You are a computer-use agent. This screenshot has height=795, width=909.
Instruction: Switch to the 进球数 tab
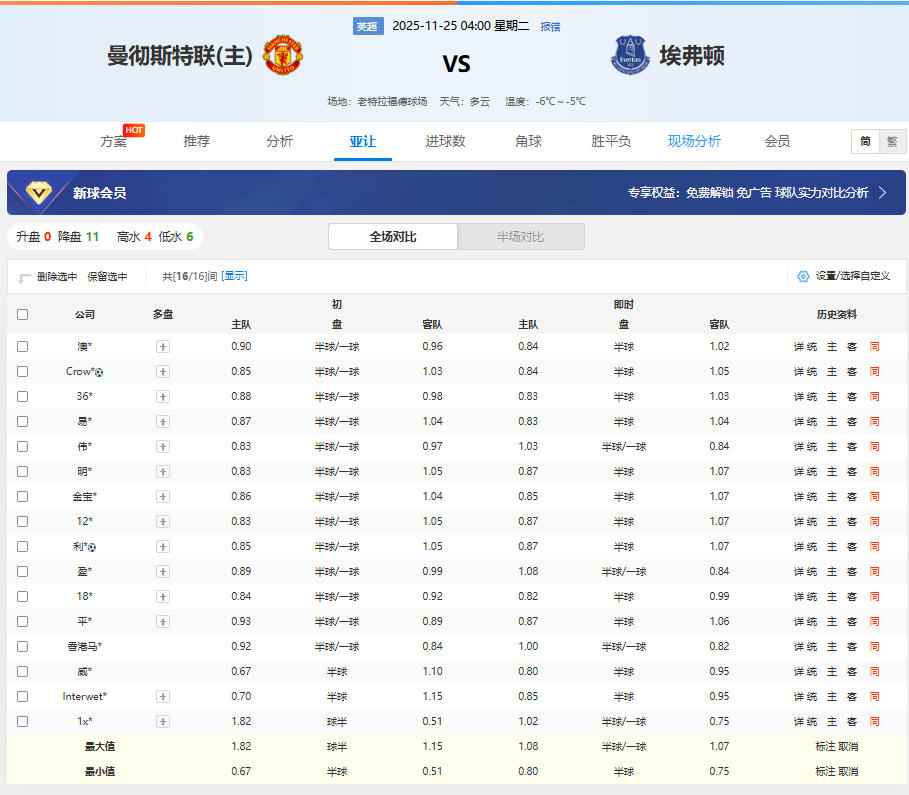(445, 141)
